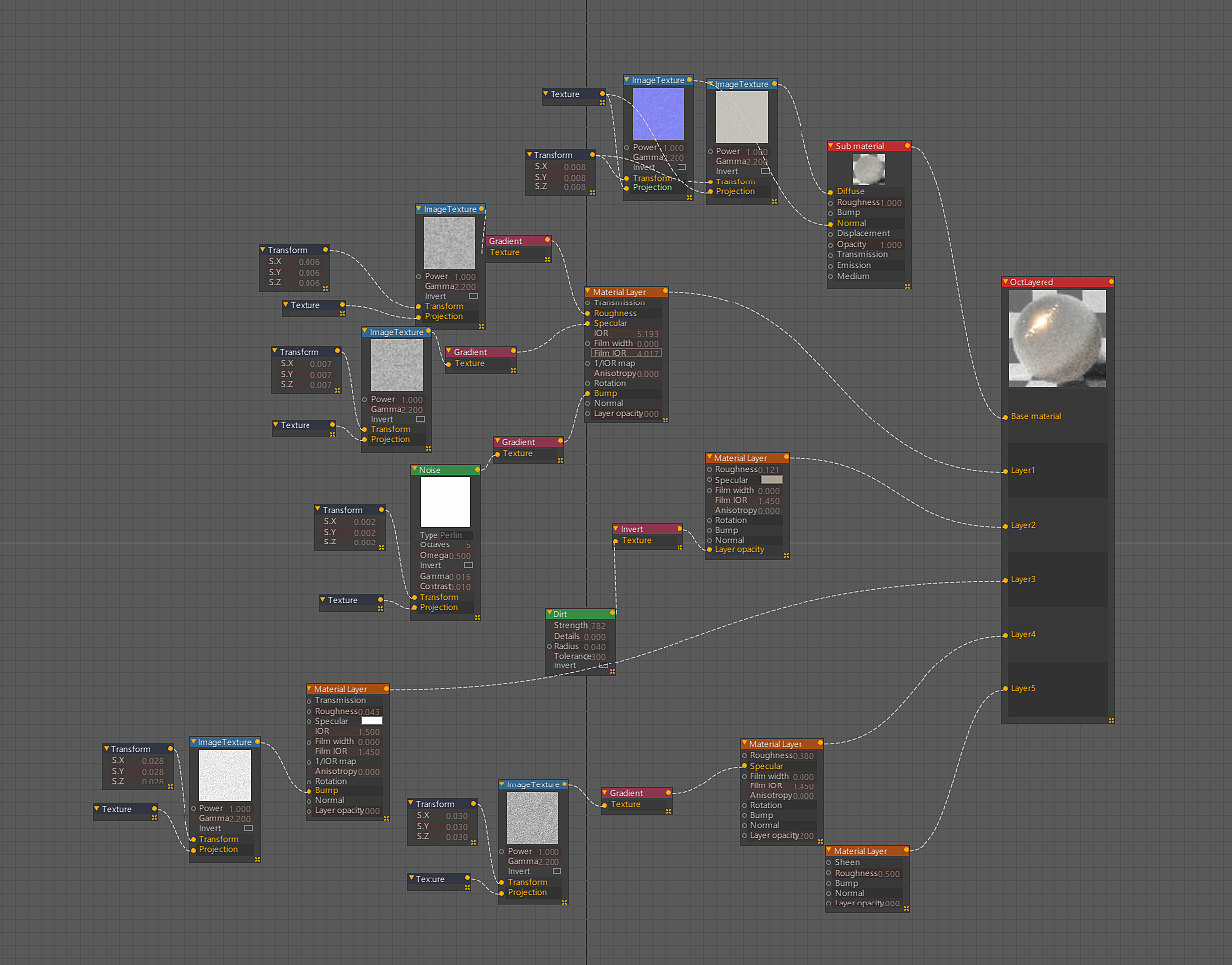1232x965 pixels.
Task: Click the output pin on Sub material header
Action: click(x=907, y=146)
